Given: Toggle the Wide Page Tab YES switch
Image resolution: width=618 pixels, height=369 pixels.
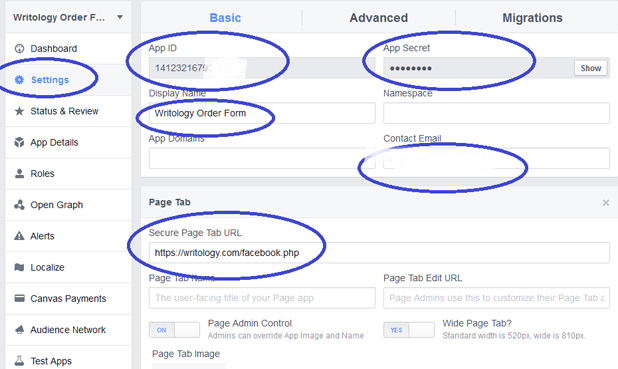Looking at the screenshot, I should pyautogui.click(x=409, y=330).
